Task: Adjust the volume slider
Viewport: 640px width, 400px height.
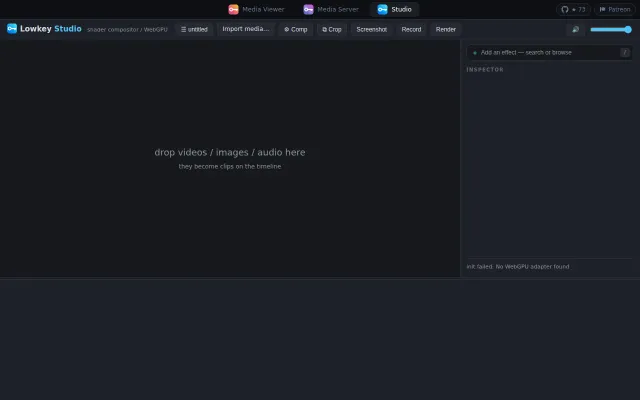Action: click(611, 29)
